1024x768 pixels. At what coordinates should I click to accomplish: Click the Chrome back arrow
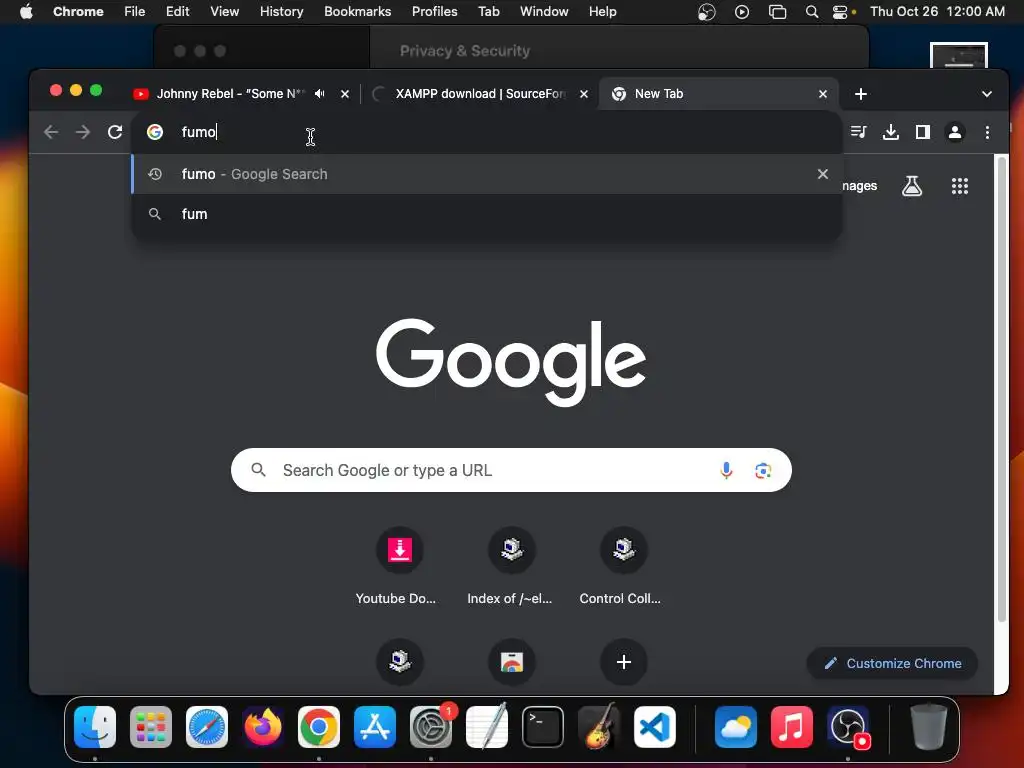(x=51, y=132)
